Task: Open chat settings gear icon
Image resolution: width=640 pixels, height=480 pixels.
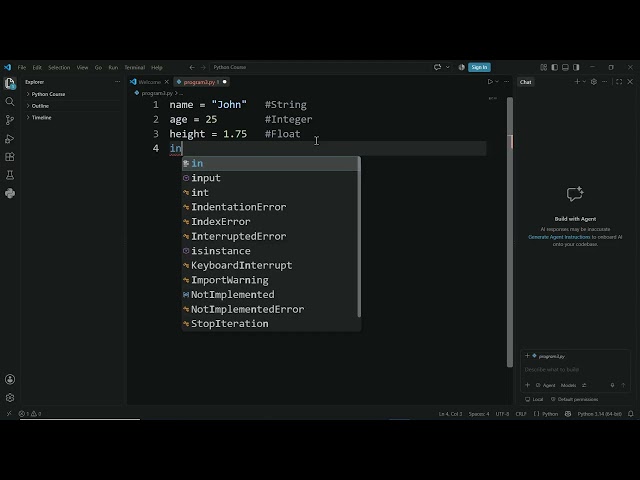Action: click(x=594, y=82)
